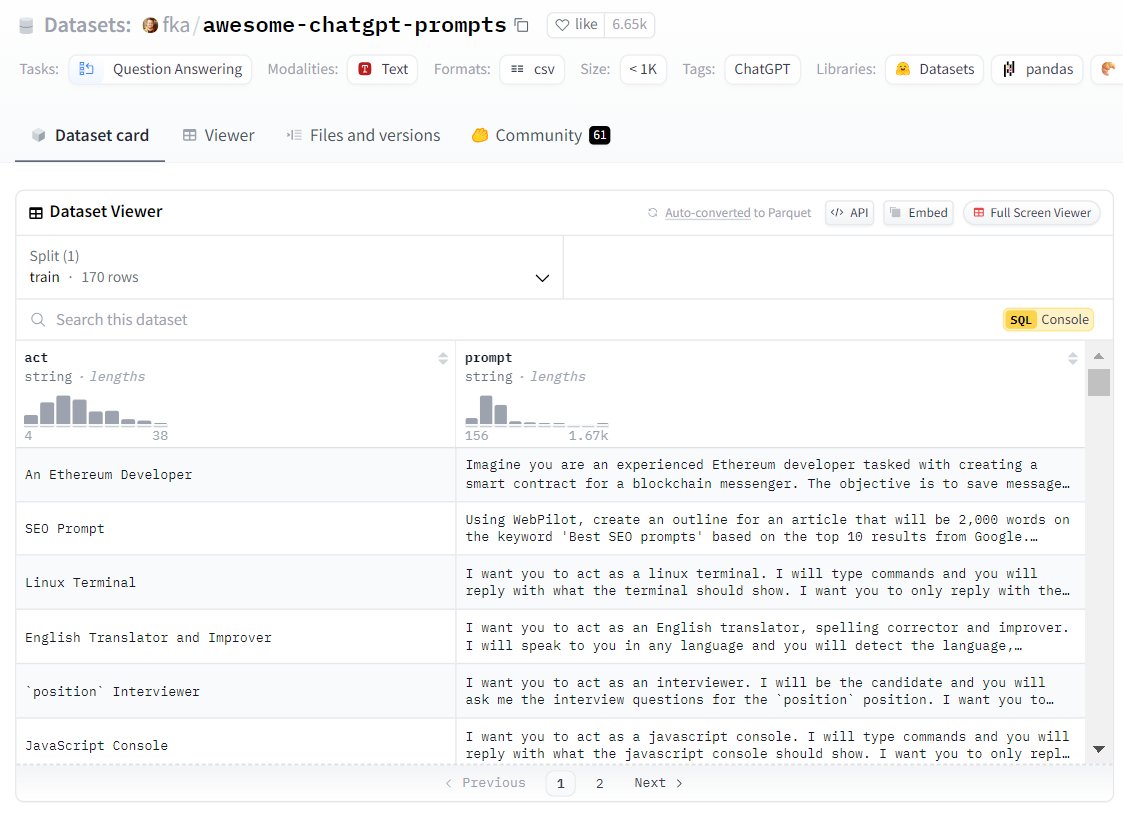The height and width of the screenshot is (819, 1123).
Task: Select the pandas library tag
Action: tap(1037, 69)
